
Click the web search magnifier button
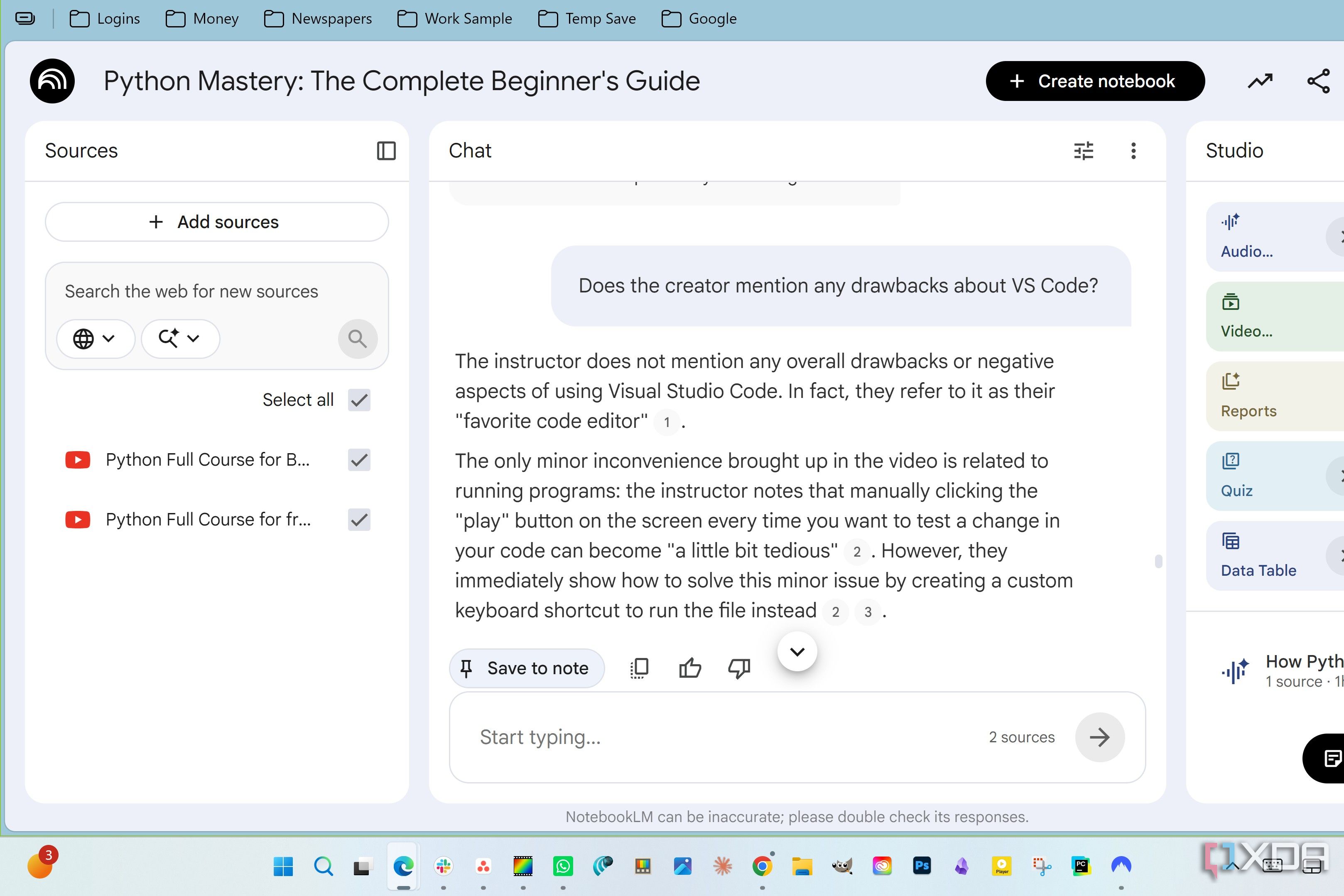358,339
